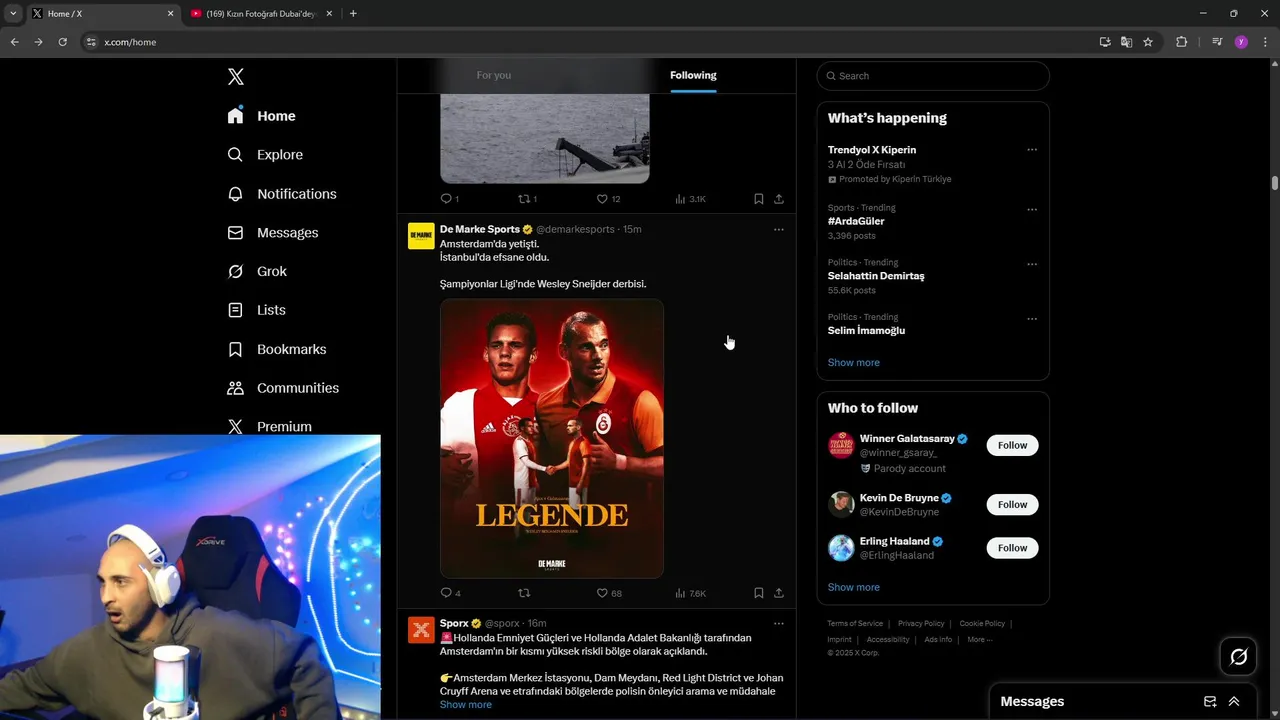Open Communities in sidebar
This screenshot has height=720, width=1280.
[283, 388]
